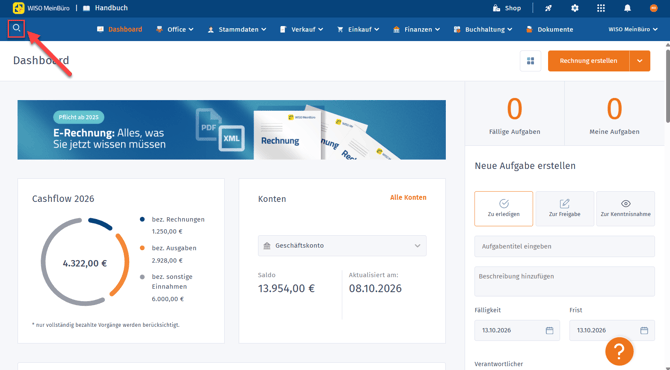Viewport: 670px width, 370px height.
Task: Open the settings gear icon
Action: coord(575,8)
